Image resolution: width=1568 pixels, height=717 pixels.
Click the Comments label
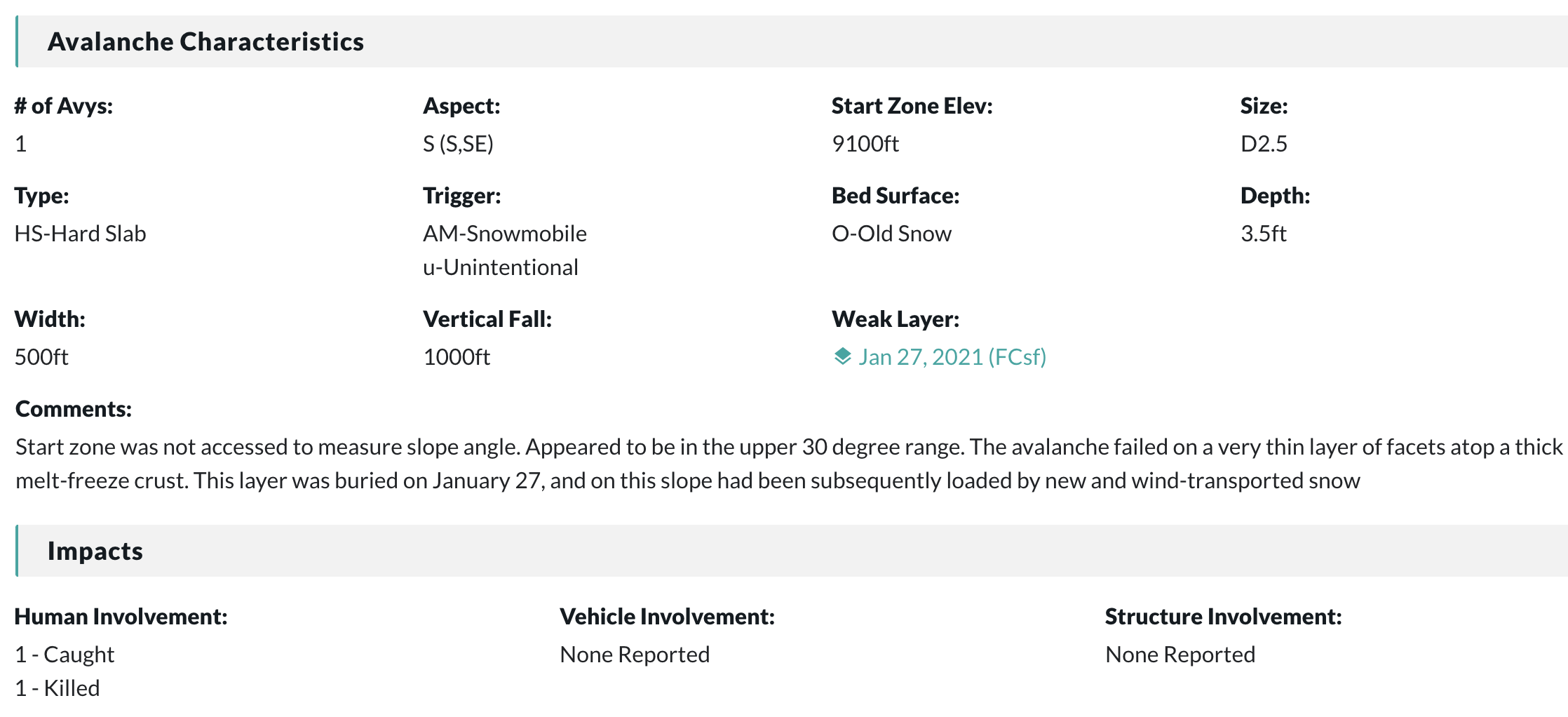coord(74,409)
